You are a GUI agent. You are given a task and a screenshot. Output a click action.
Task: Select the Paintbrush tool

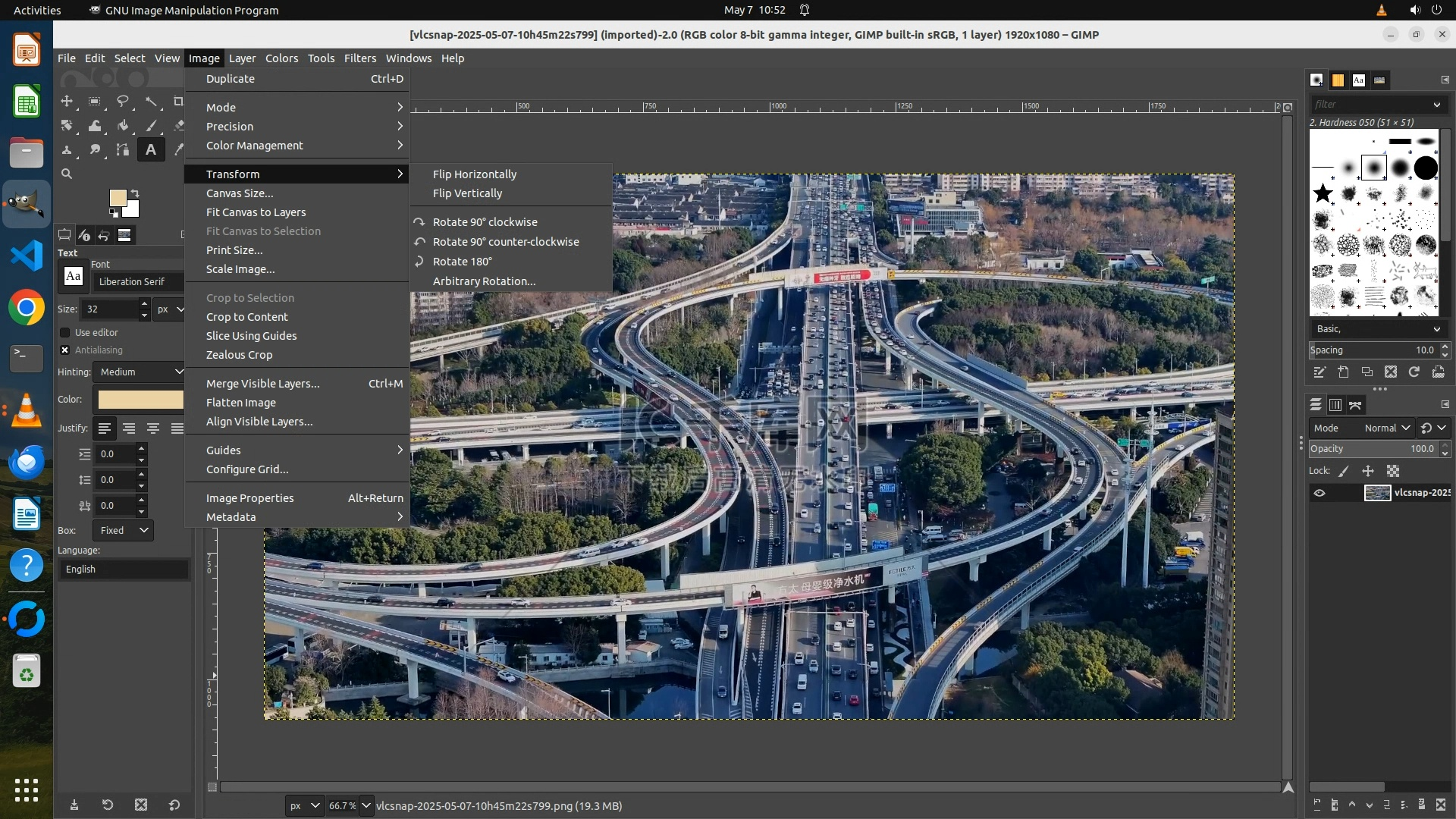(151, 126)
